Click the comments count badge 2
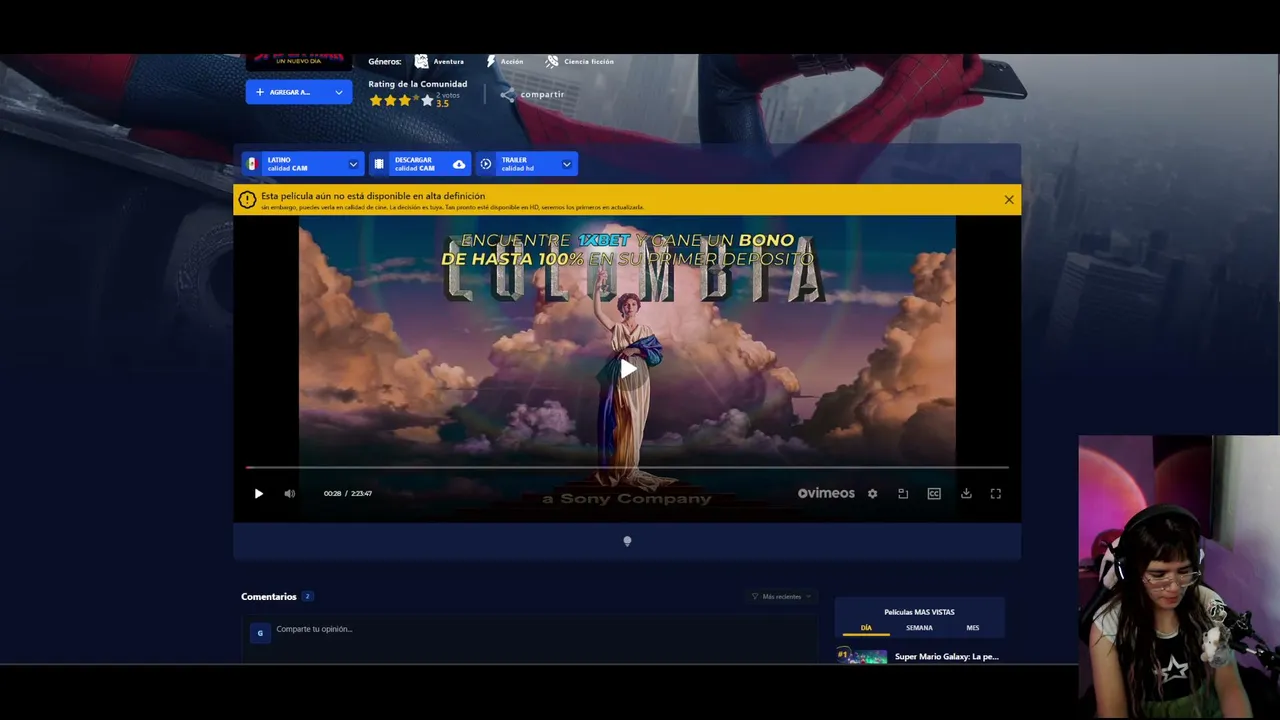The height and width of the screenshot is (720, 1280). [308, 597]
